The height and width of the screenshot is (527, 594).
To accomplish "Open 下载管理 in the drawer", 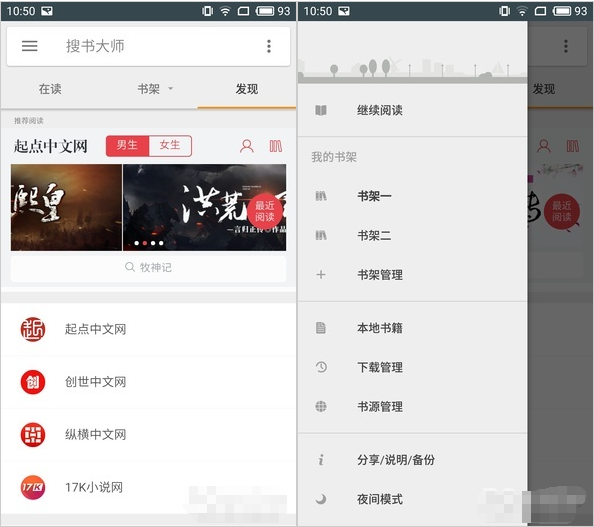I will (413, 367).
